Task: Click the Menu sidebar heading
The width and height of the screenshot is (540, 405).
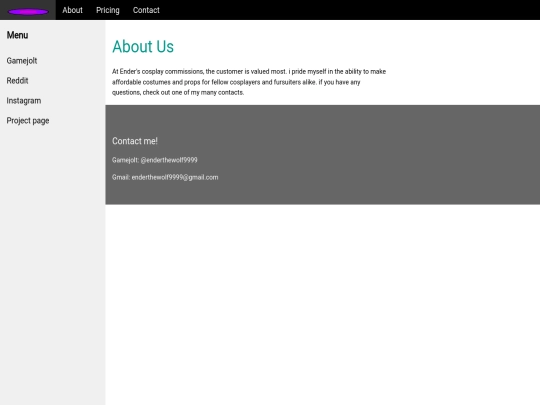Action: pos(18,35)
